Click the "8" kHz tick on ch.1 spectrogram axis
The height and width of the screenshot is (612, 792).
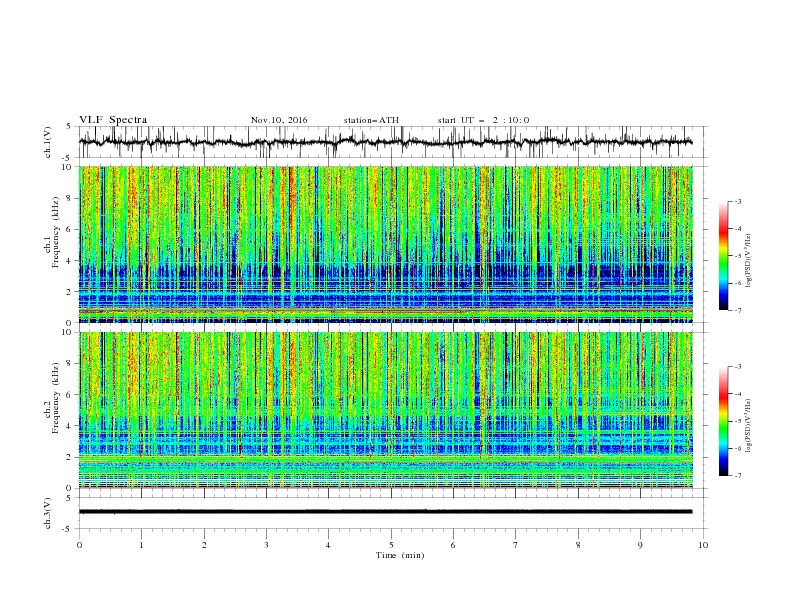70,198
